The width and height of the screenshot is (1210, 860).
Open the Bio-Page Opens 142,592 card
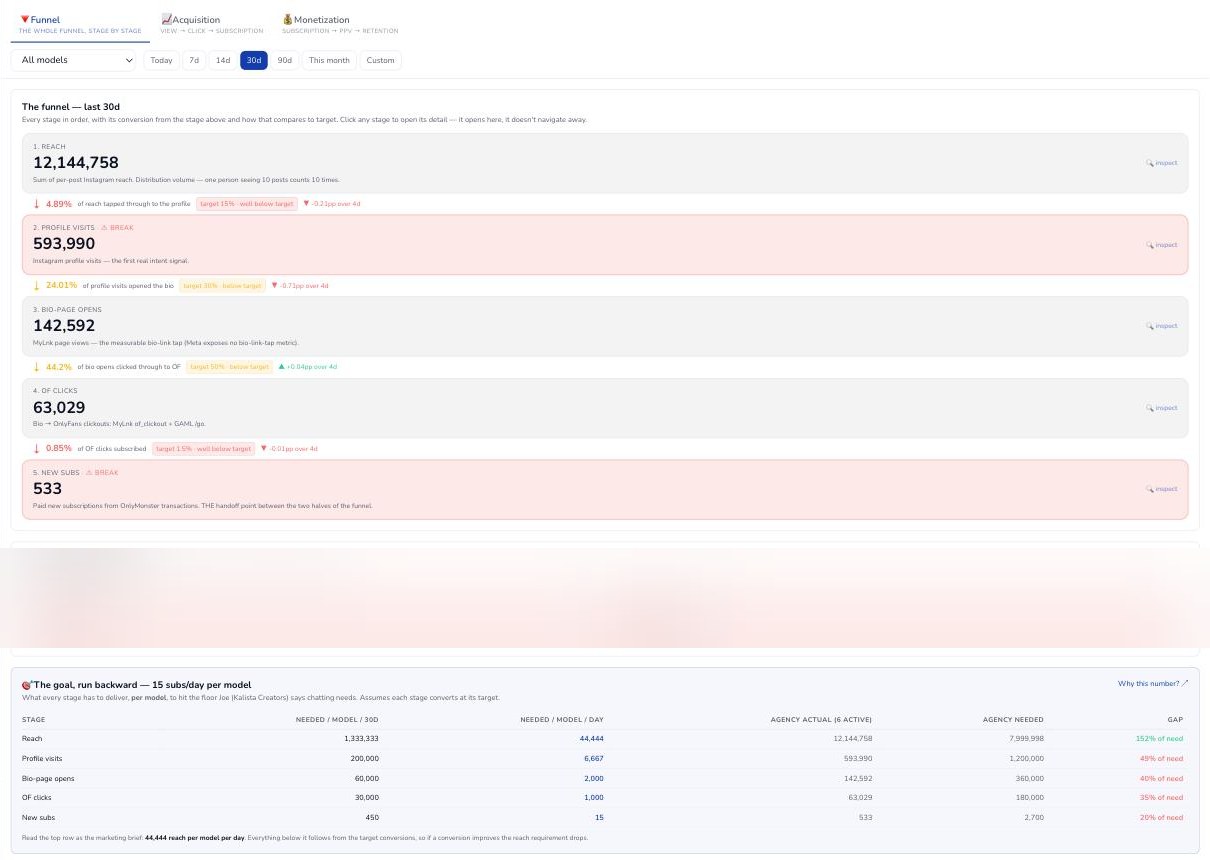pos(605,326)
